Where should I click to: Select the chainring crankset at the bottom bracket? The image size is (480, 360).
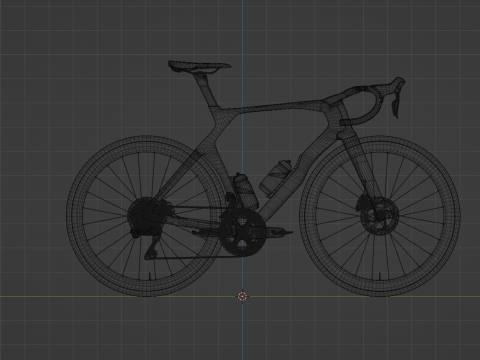pyautogui.click(x=243, y=232)
